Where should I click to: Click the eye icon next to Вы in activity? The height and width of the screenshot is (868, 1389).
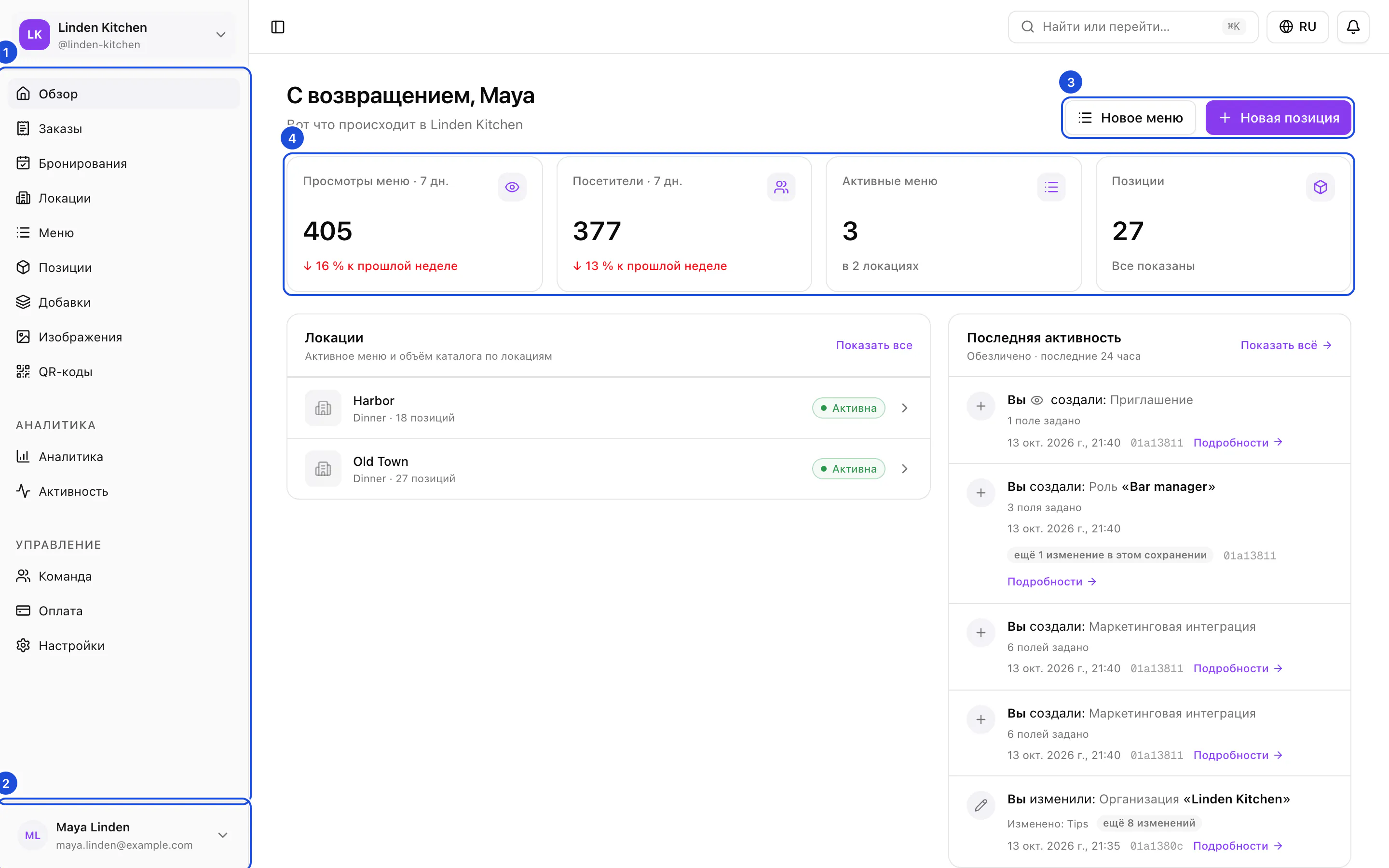[x=1037, y=400]
